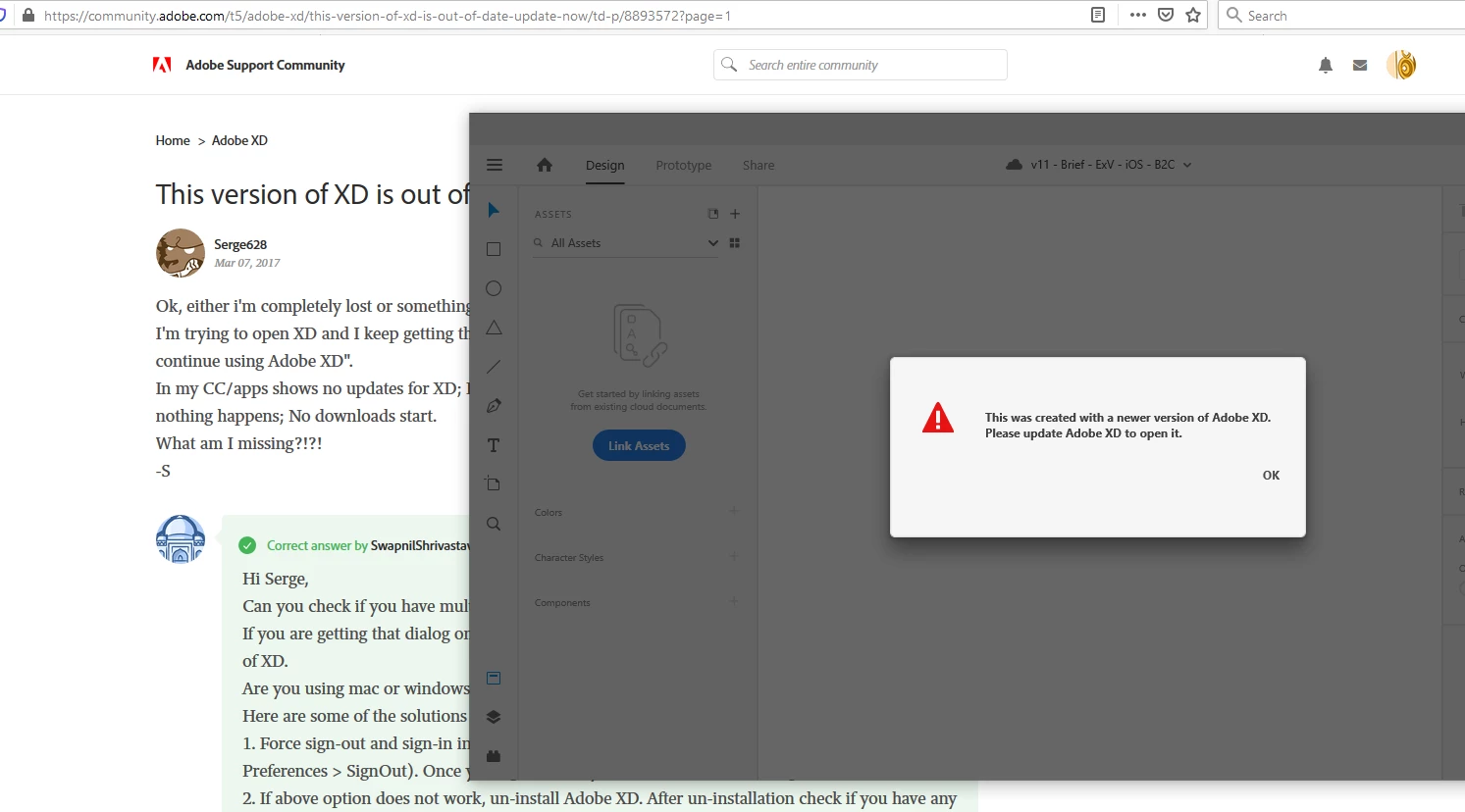1465x812 pixels.
Task: Activate the Artboard tool
Action: click(x=494, y=483)
